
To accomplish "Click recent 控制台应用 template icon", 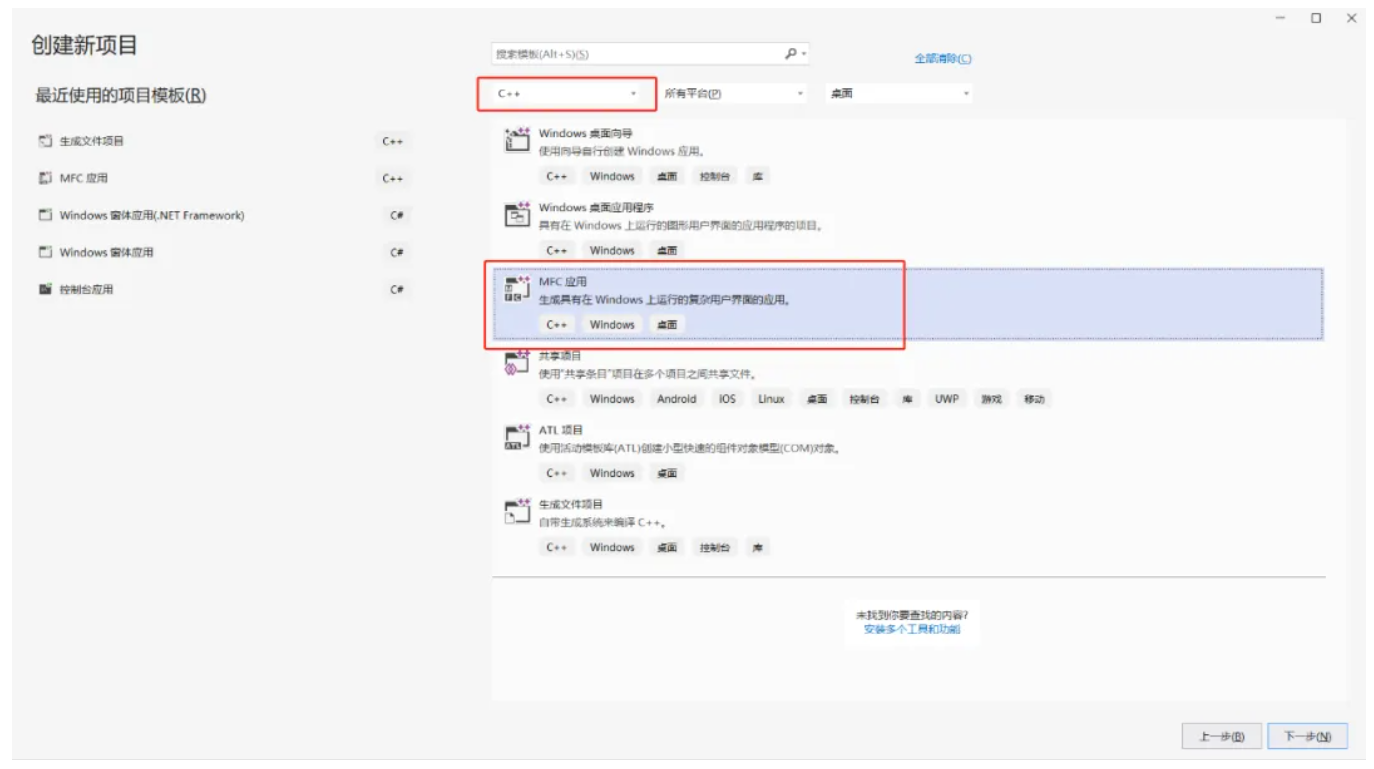I will tap(45, 289).
